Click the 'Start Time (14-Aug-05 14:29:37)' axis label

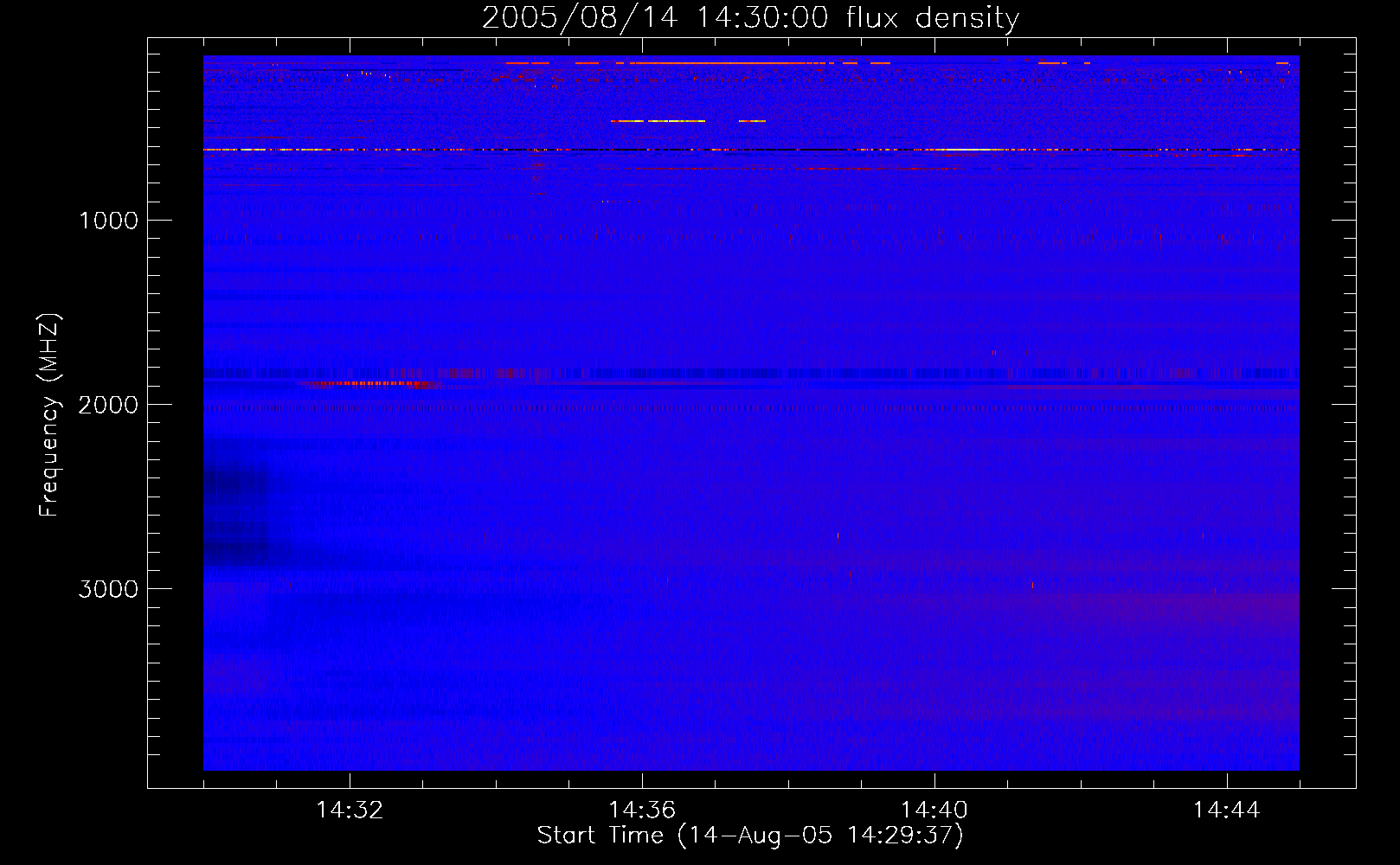(x=750, y=836)
